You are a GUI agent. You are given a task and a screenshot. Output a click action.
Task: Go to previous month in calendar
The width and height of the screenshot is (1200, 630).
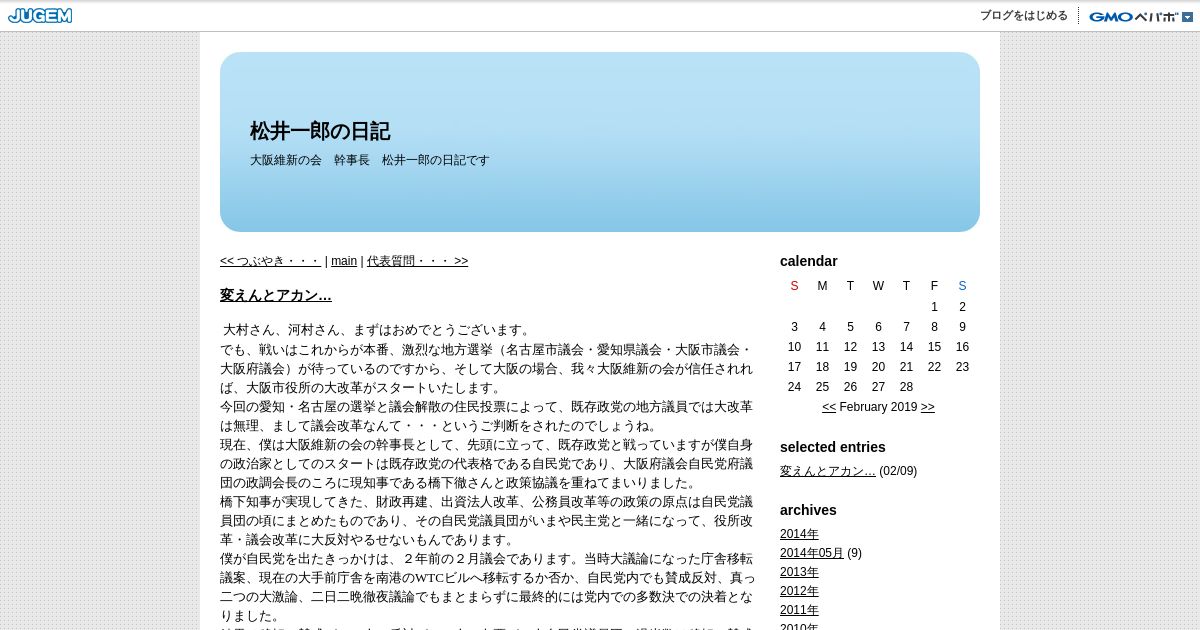(829, 407)
